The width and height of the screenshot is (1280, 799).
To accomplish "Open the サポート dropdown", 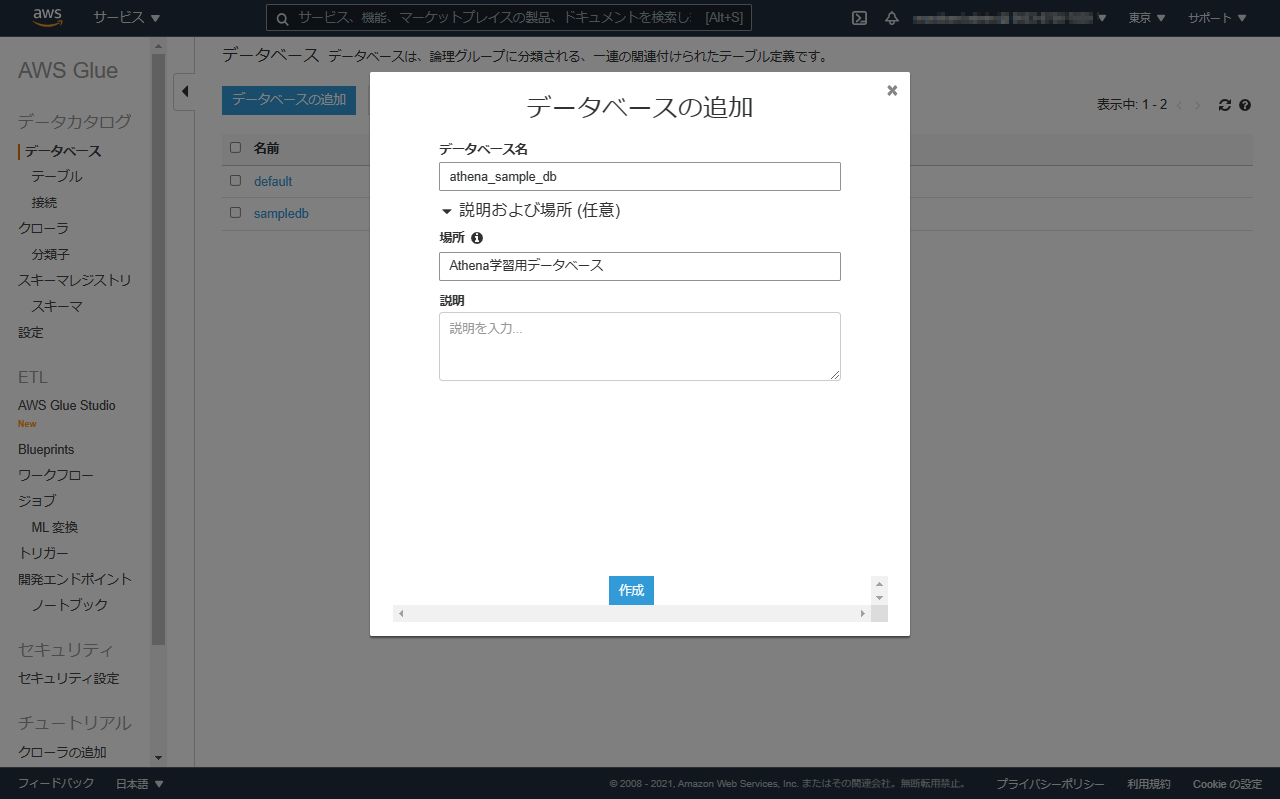I will (1217, 18).
